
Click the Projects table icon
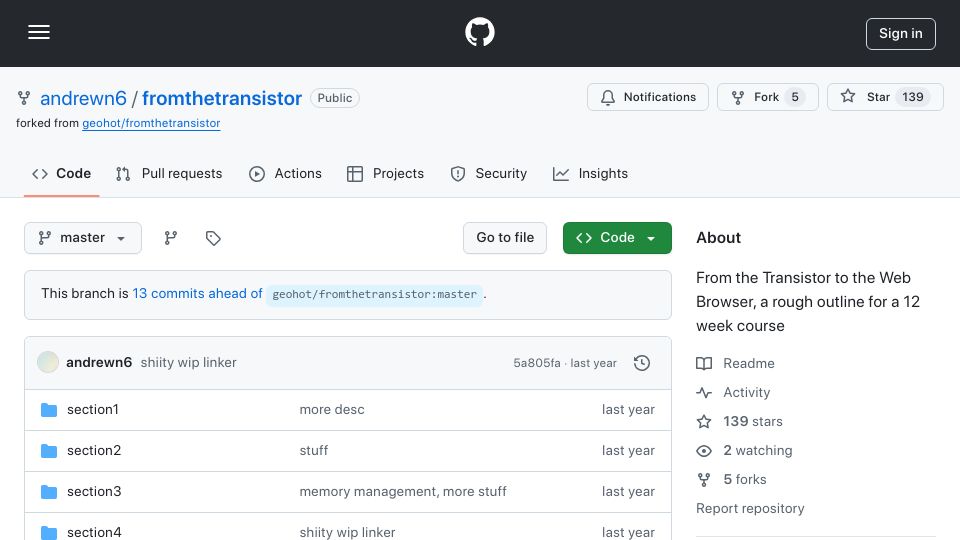click(354, 174)
